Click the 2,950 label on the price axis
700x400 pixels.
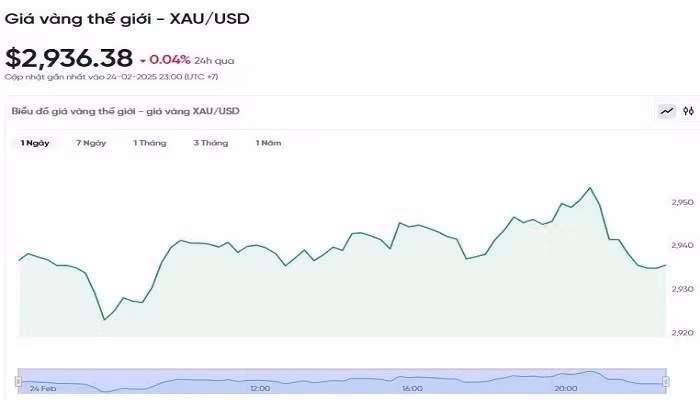pos(682,202)
